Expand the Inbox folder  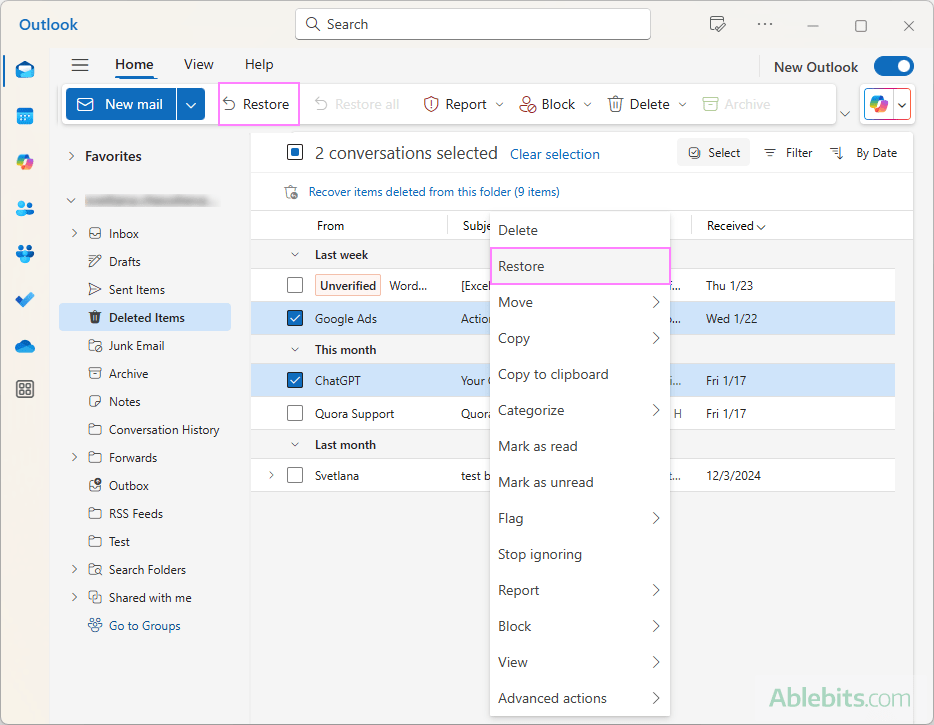pyautogui.click(x=74, y=233)
